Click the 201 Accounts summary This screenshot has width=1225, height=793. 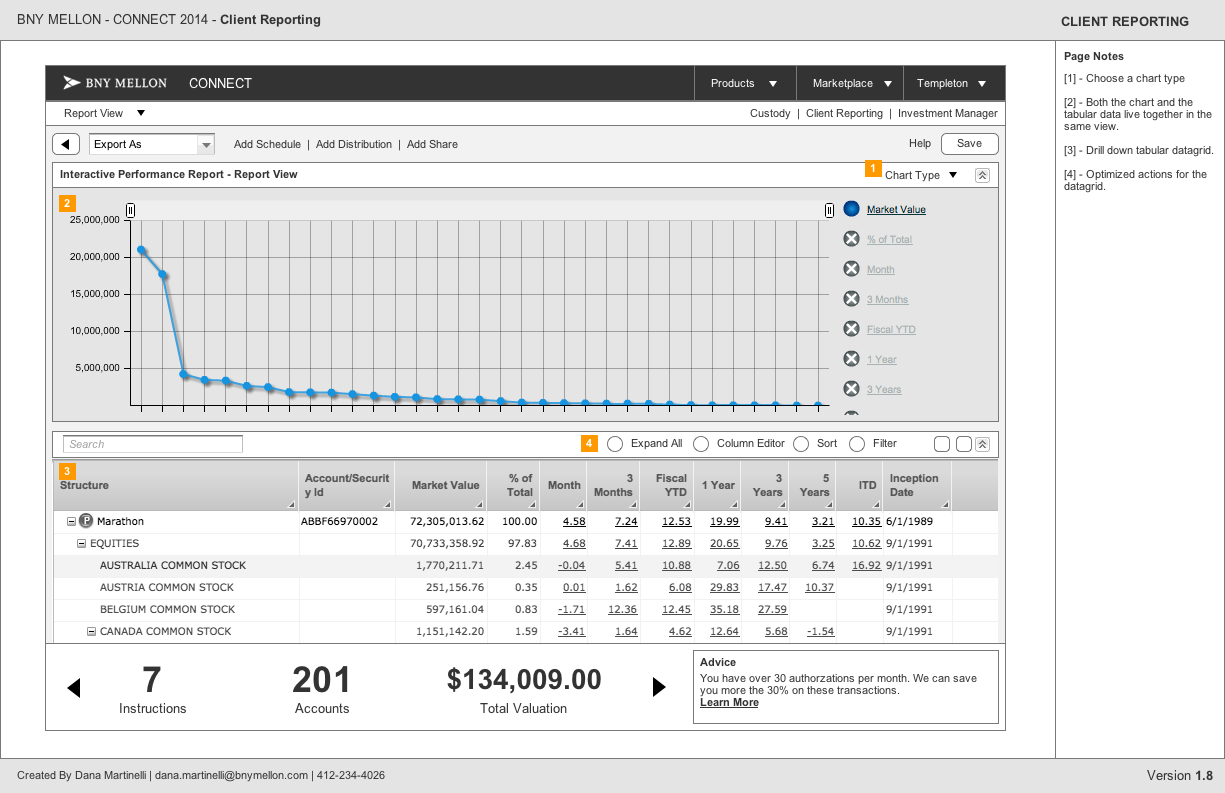(x=322, y=691)
